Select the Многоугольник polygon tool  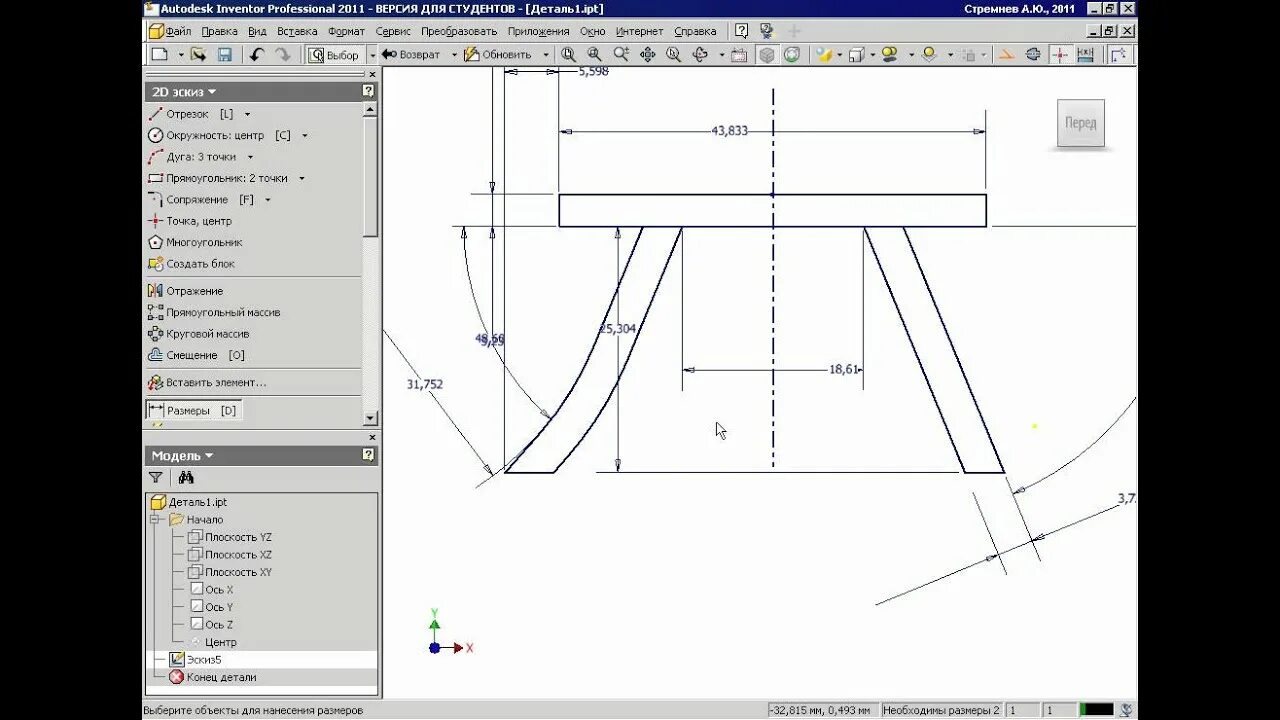click(196, 242)
